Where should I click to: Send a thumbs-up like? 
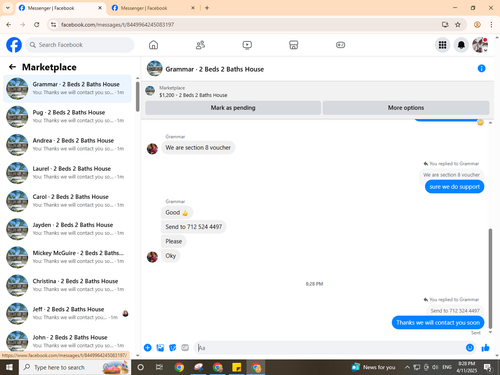point(485,348)
